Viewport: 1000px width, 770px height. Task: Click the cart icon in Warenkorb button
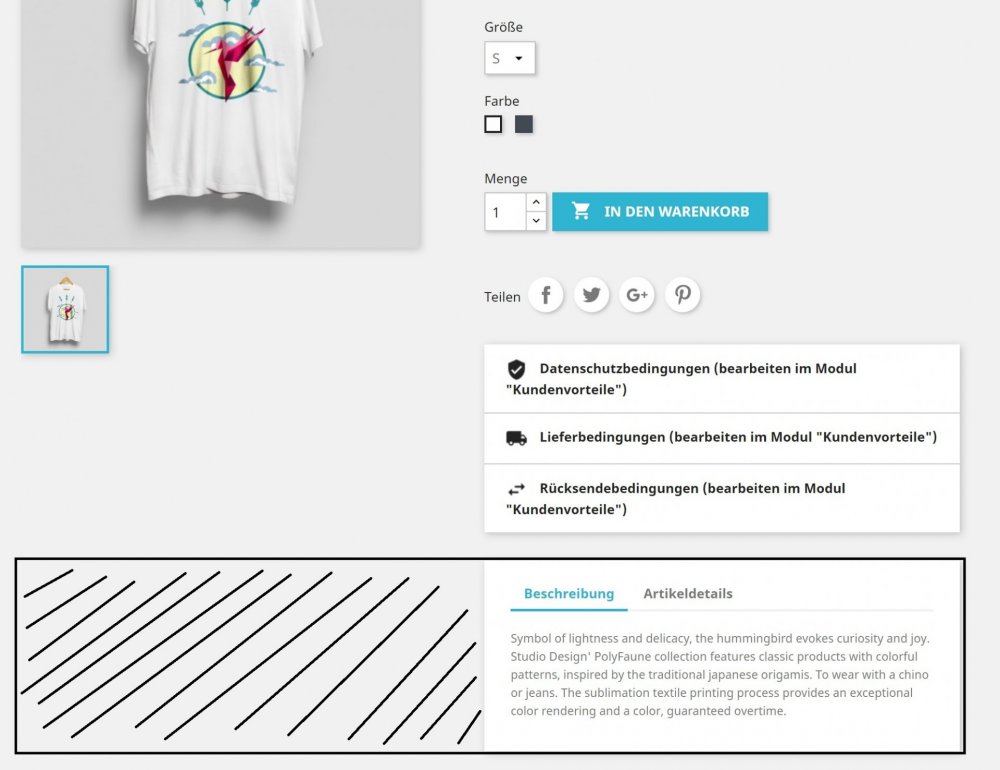click(580, 211)
